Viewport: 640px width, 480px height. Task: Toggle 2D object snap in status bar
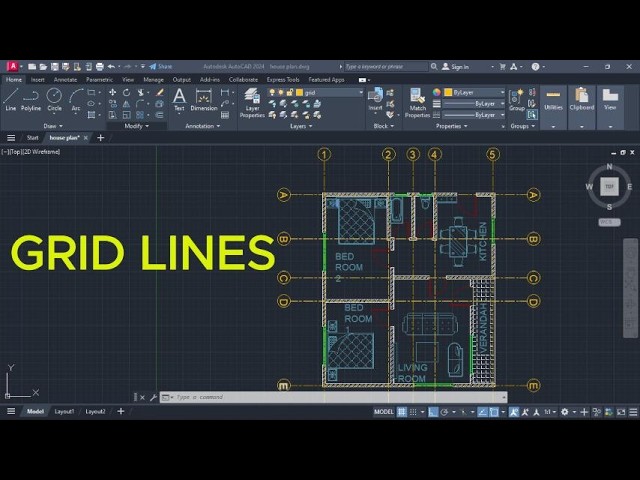point(494,412)
